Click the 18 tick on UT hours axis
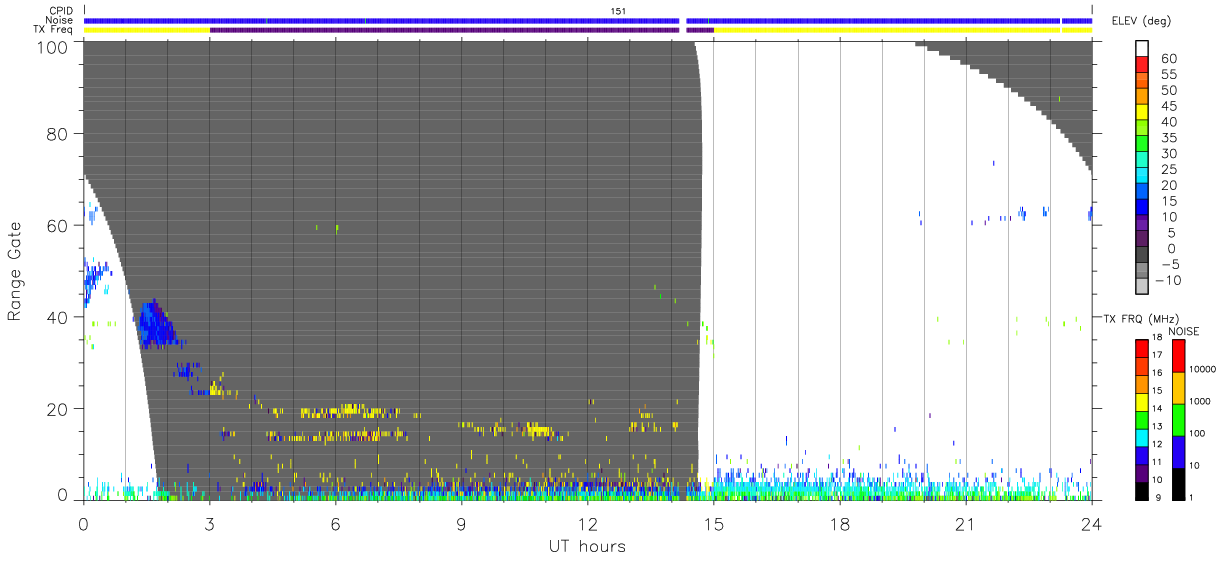The height and width of the screenshot is (567, 1228). click(x=839, y=523)
